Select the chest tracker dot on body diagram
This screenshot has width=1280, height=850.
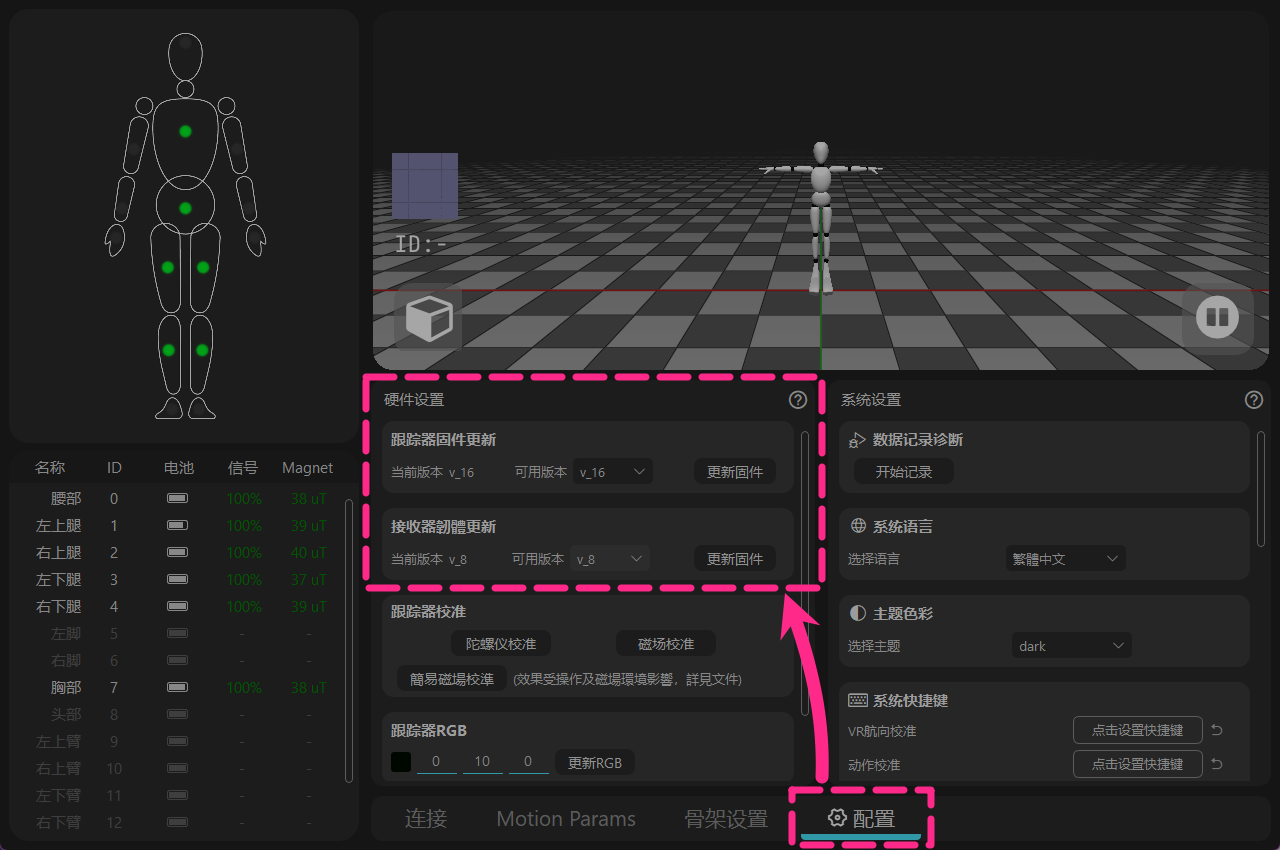tap(185, 131)
